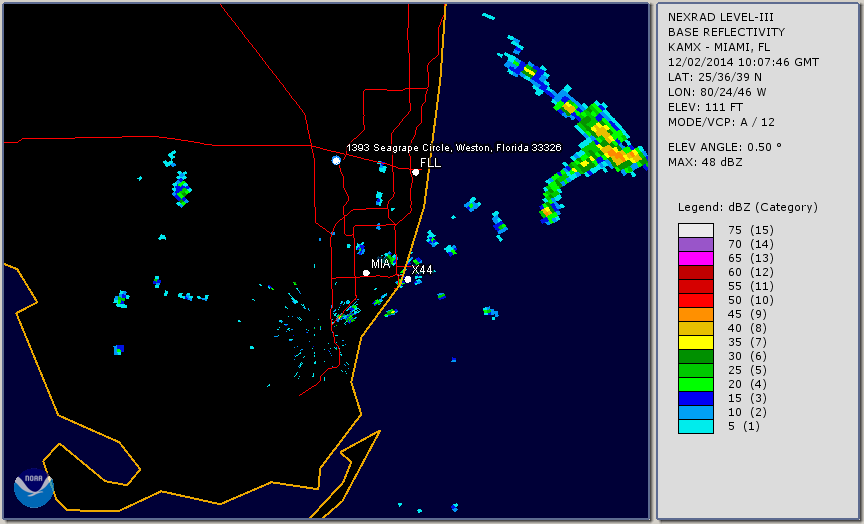Select the 40 dBZ gold legend swatch
This screenshot has height=524, width=864.
[x=696, y=328]
